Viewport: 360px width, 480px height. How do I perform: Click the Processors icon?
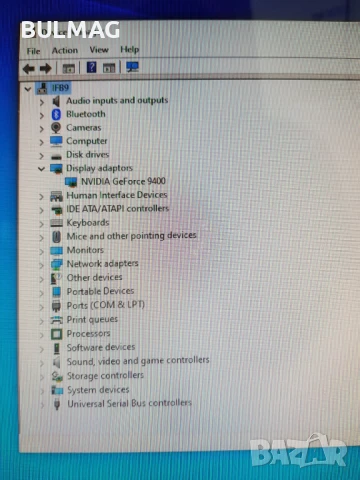coord(56,334)
